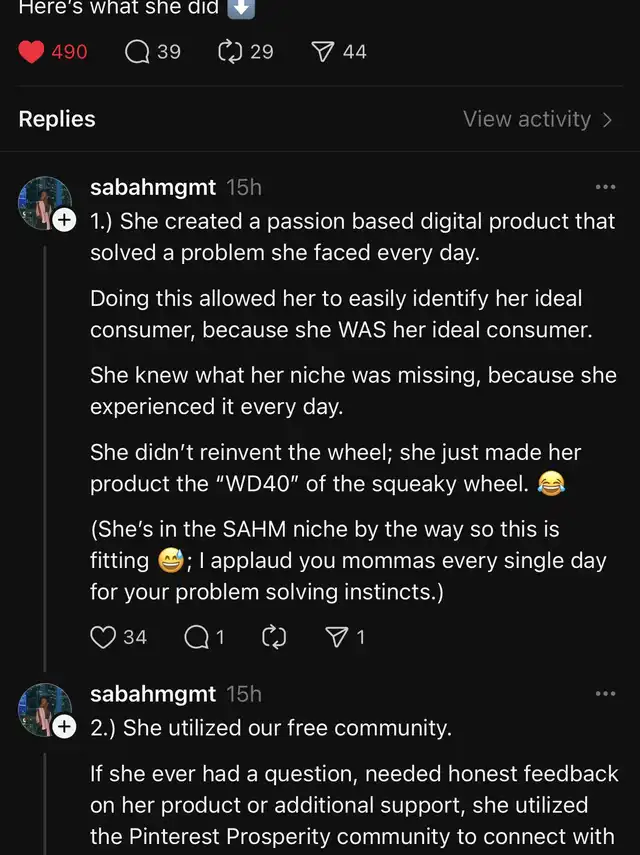The image size is (640, 855).
Task: Share the first reply via send icon
Action: [x=340, y=637]
